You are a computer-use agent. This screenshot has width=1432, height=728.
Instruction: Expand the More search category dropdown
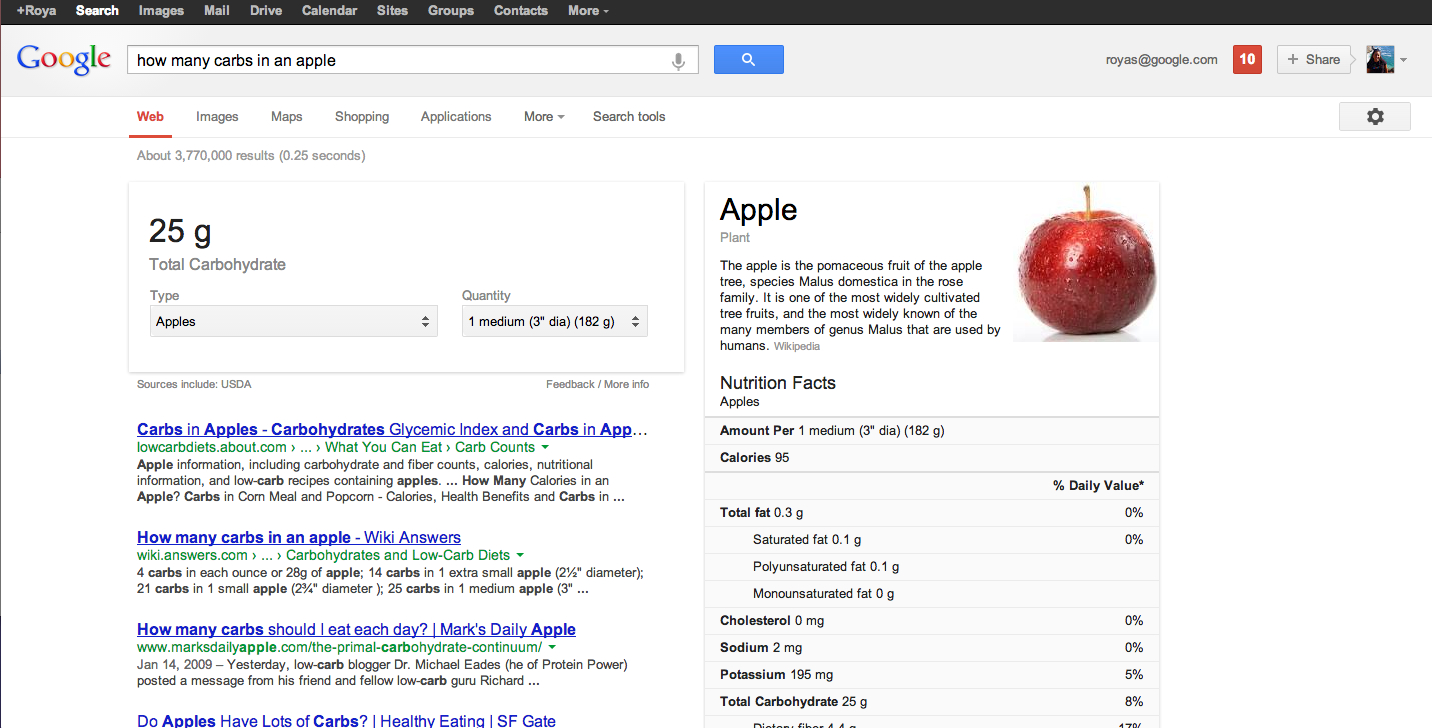click(x=544, y=117)
